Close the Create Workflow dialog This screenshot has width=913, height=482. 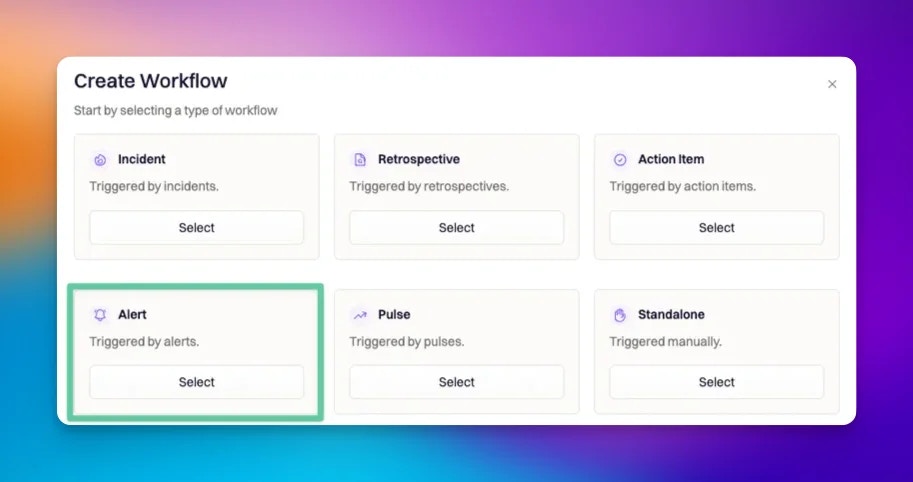coord(832,84)
